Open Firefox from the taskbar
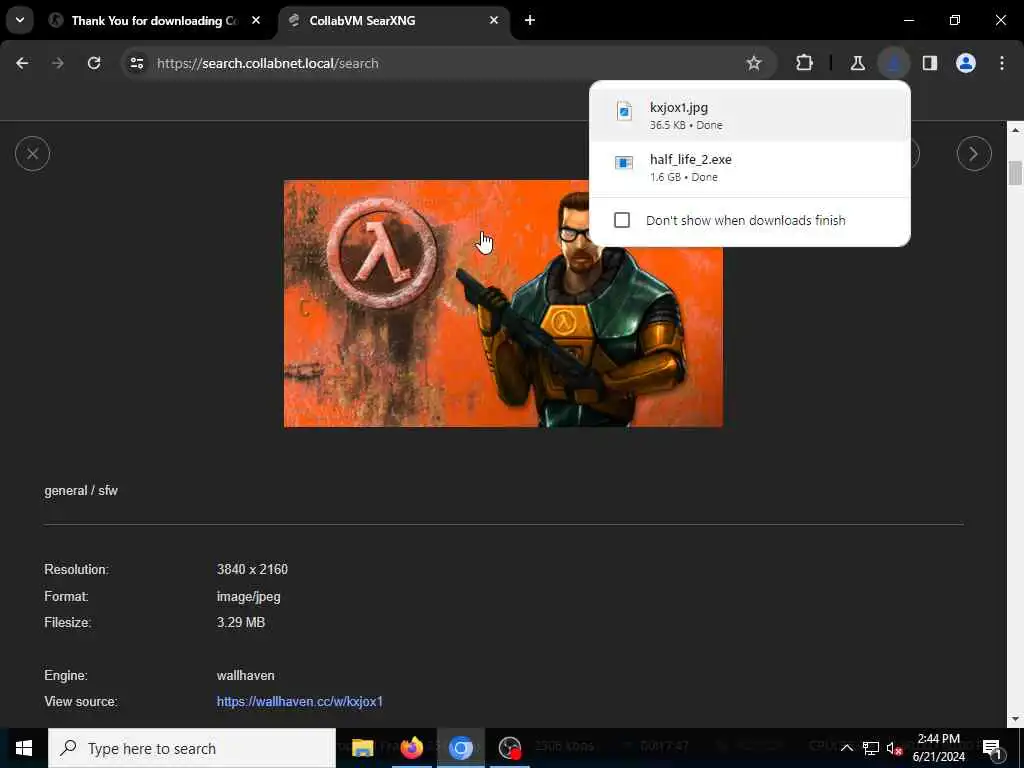This screenshot has height=768, width=1024. pyautogui.click(x=411, y=748)
